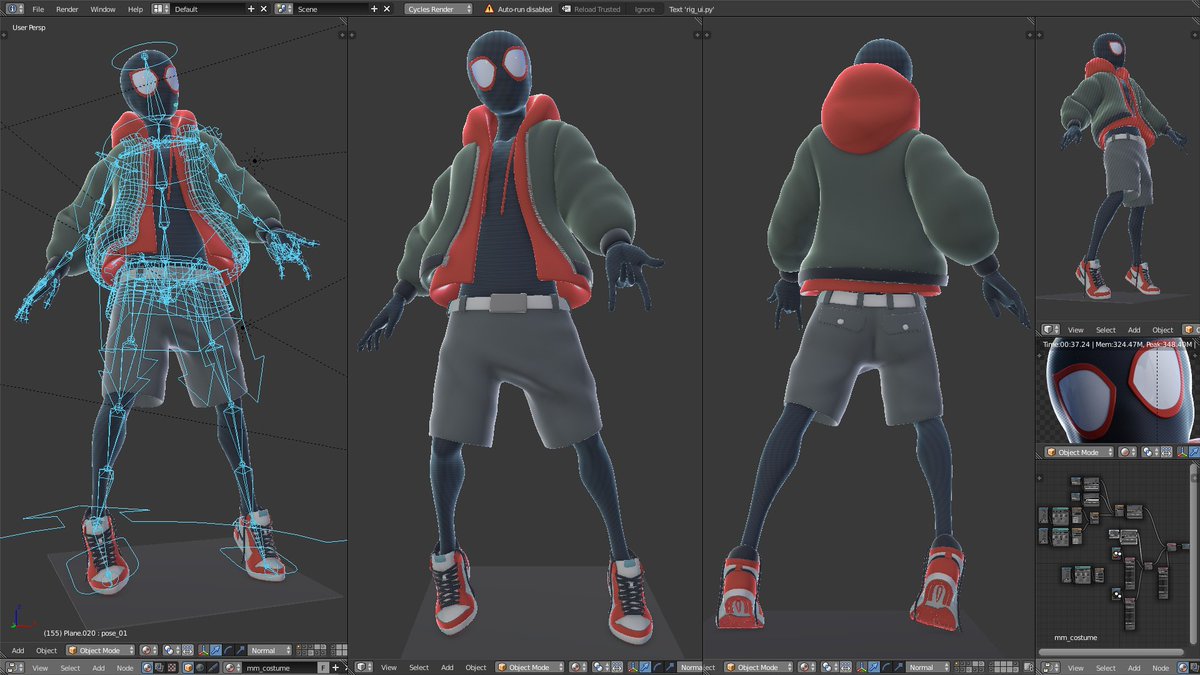This screenshot has width=1200, height=675.
Task: Open pivot point selector in front-view middle viewport
Action: pos(600,667)
